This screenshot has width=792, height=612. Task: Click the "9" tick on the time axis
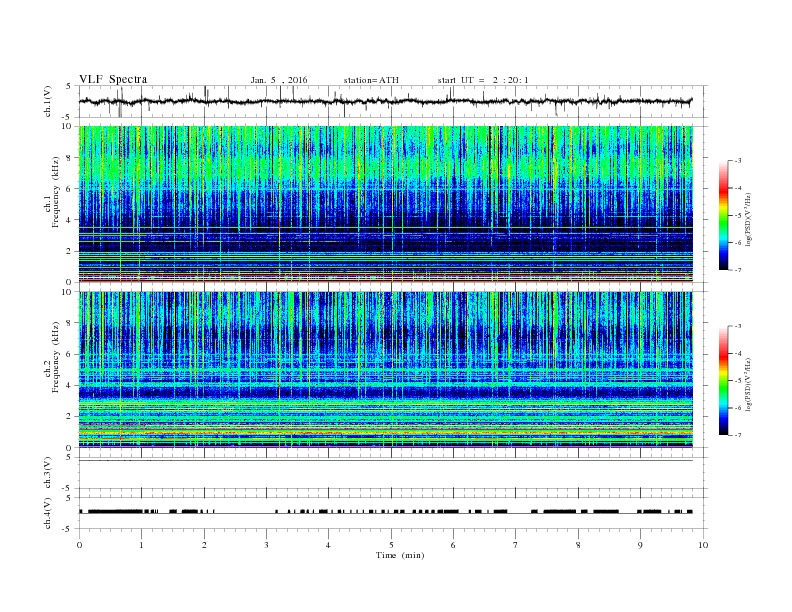click(640, 545)
